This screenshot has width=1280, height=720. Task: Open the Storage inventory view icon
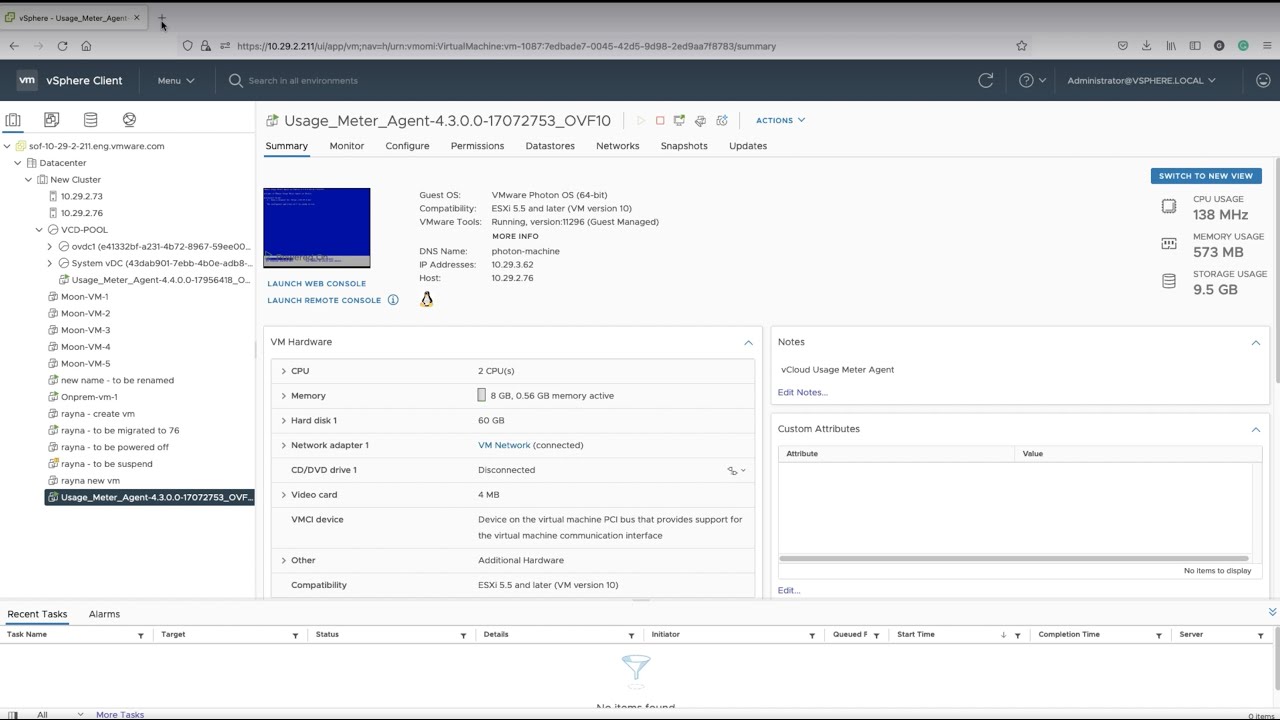click(x=90, y=120)
